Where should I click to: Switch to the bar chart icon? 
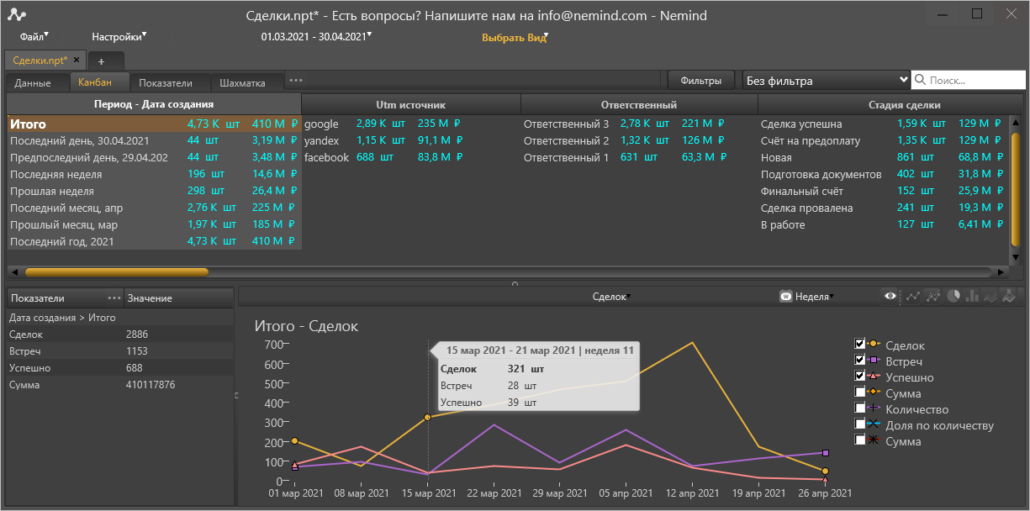click(x=971, y=296)
